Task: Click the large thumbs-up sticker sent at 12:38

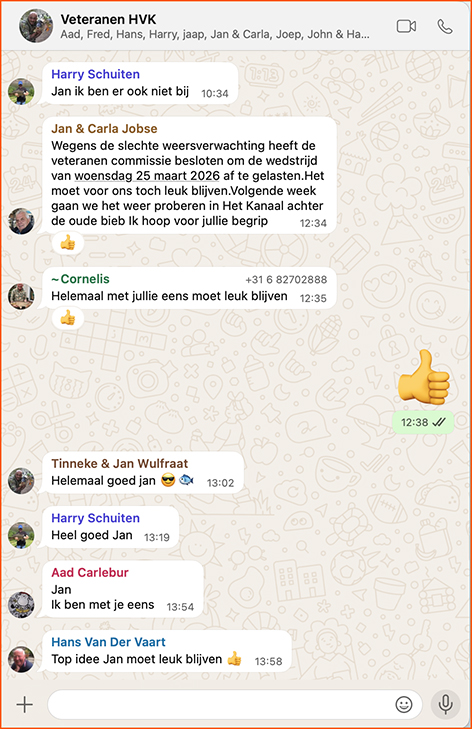Action: pos(424,377)
